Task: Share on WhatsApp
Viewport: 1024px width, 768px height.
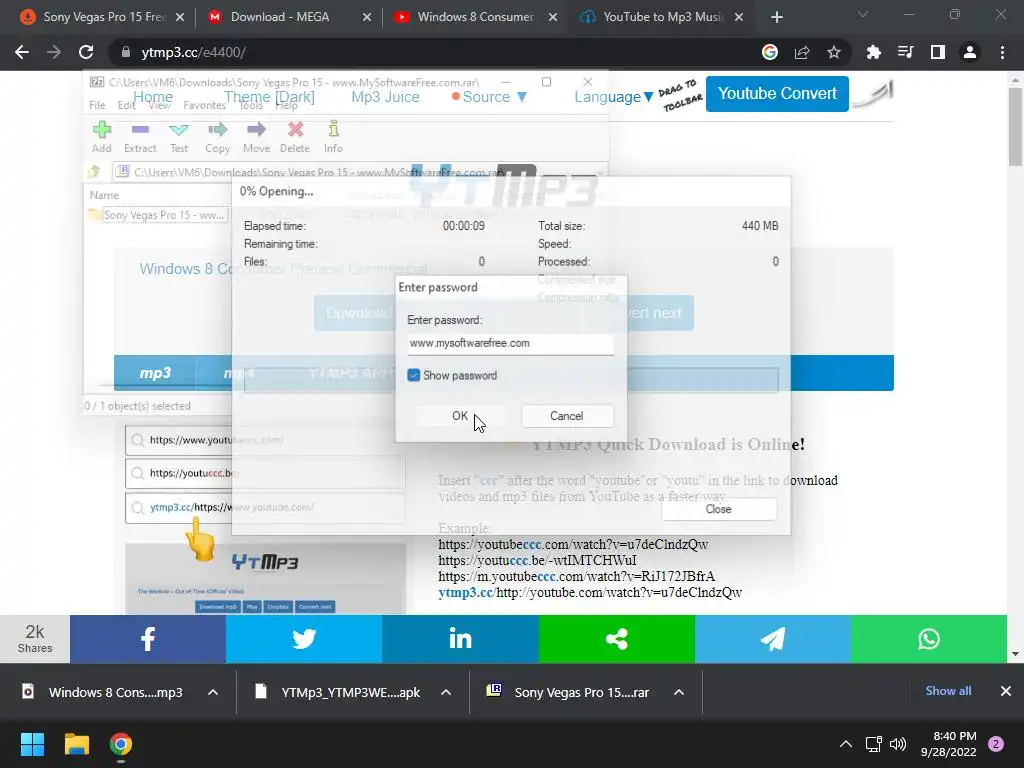Action: 929,639
